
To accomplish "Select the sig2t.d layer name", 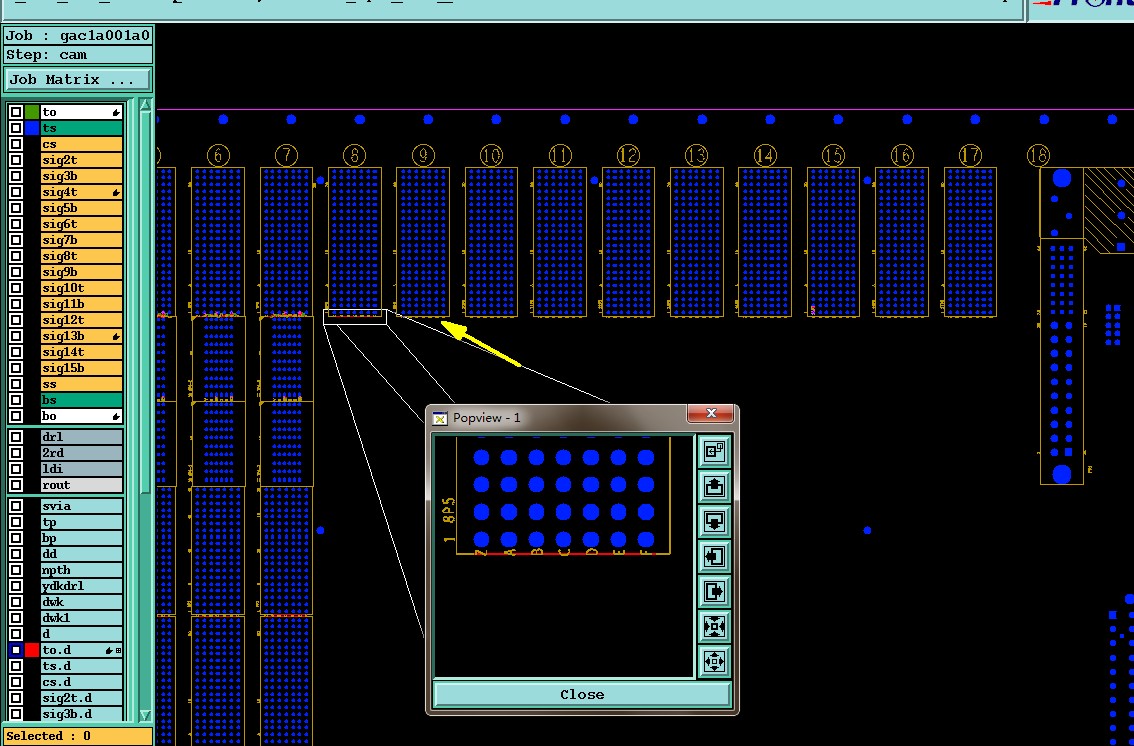I will 81,698.
